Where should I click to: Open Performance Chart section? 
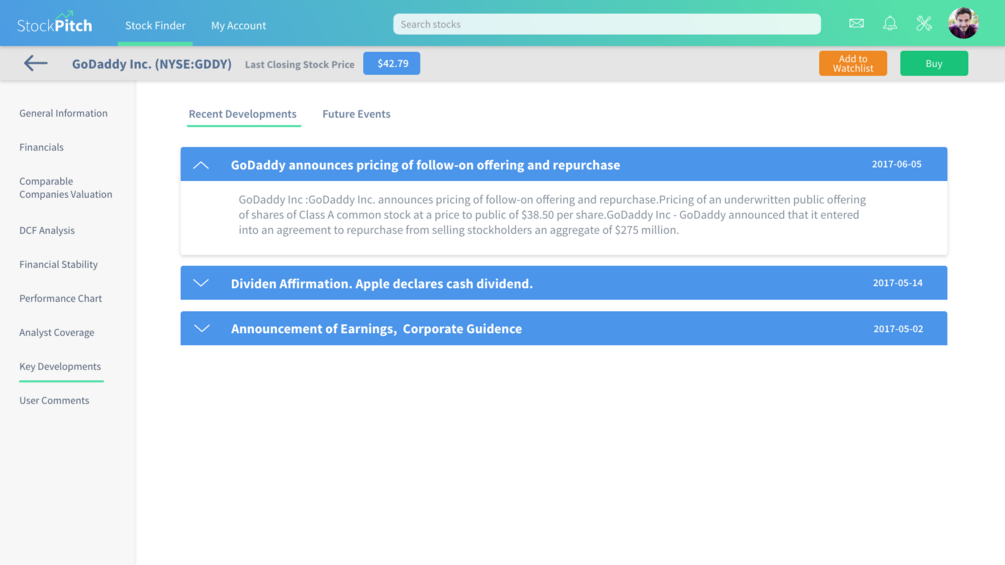(x=60, y=299)
